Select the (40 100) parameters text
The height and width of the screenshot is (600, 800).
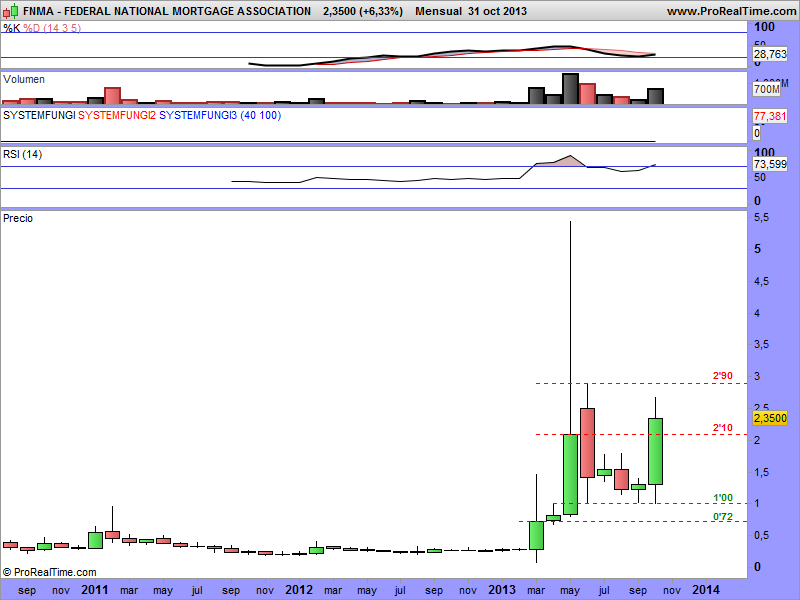click(261, 115)
